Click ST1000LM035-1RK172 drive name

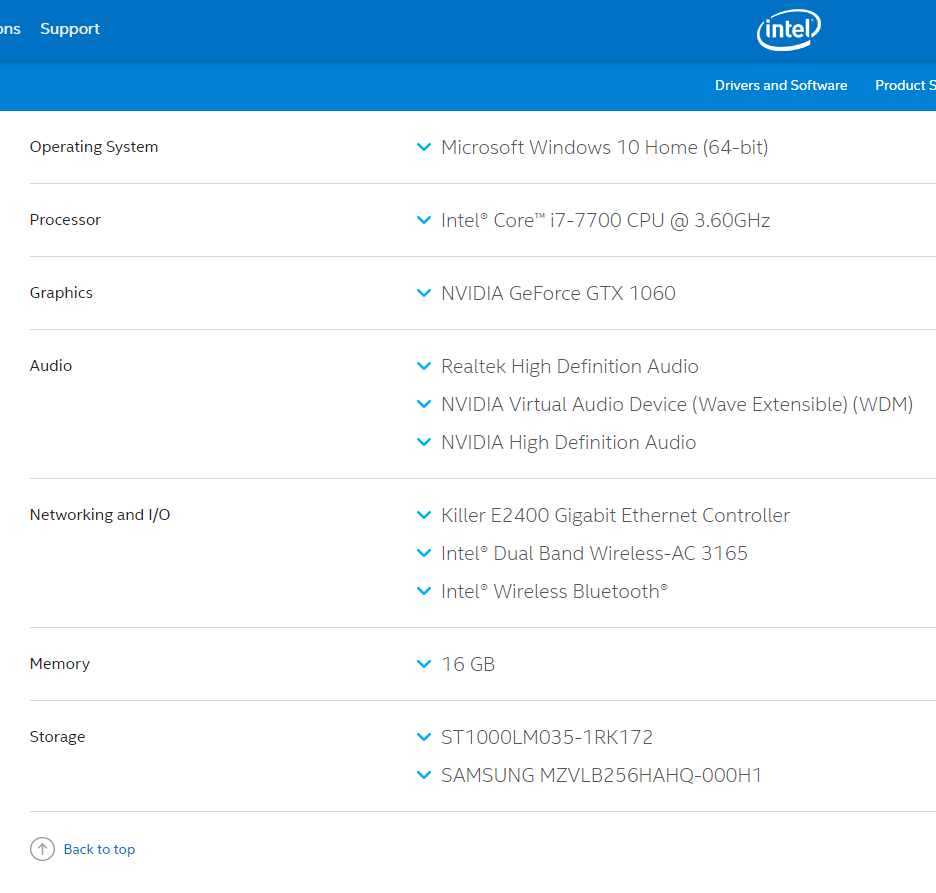547,737
